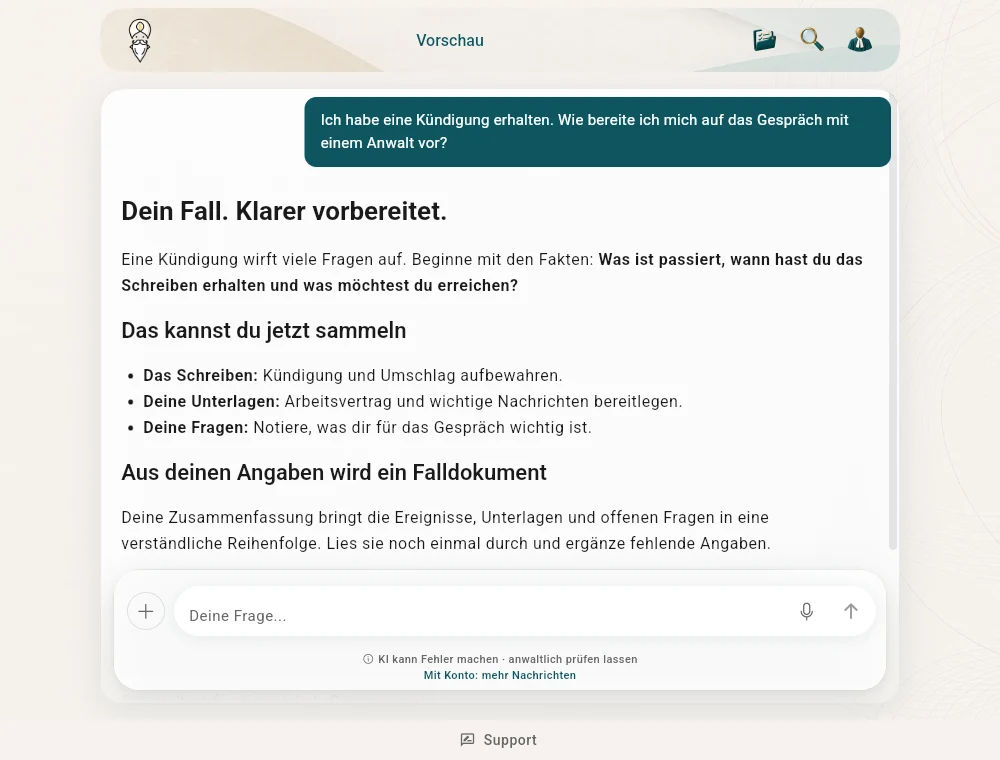Click the heading 'Das kannst du jetzt sammeln'
The image size is (1000, 760).
pyautogui.click(x=263, y=330)
